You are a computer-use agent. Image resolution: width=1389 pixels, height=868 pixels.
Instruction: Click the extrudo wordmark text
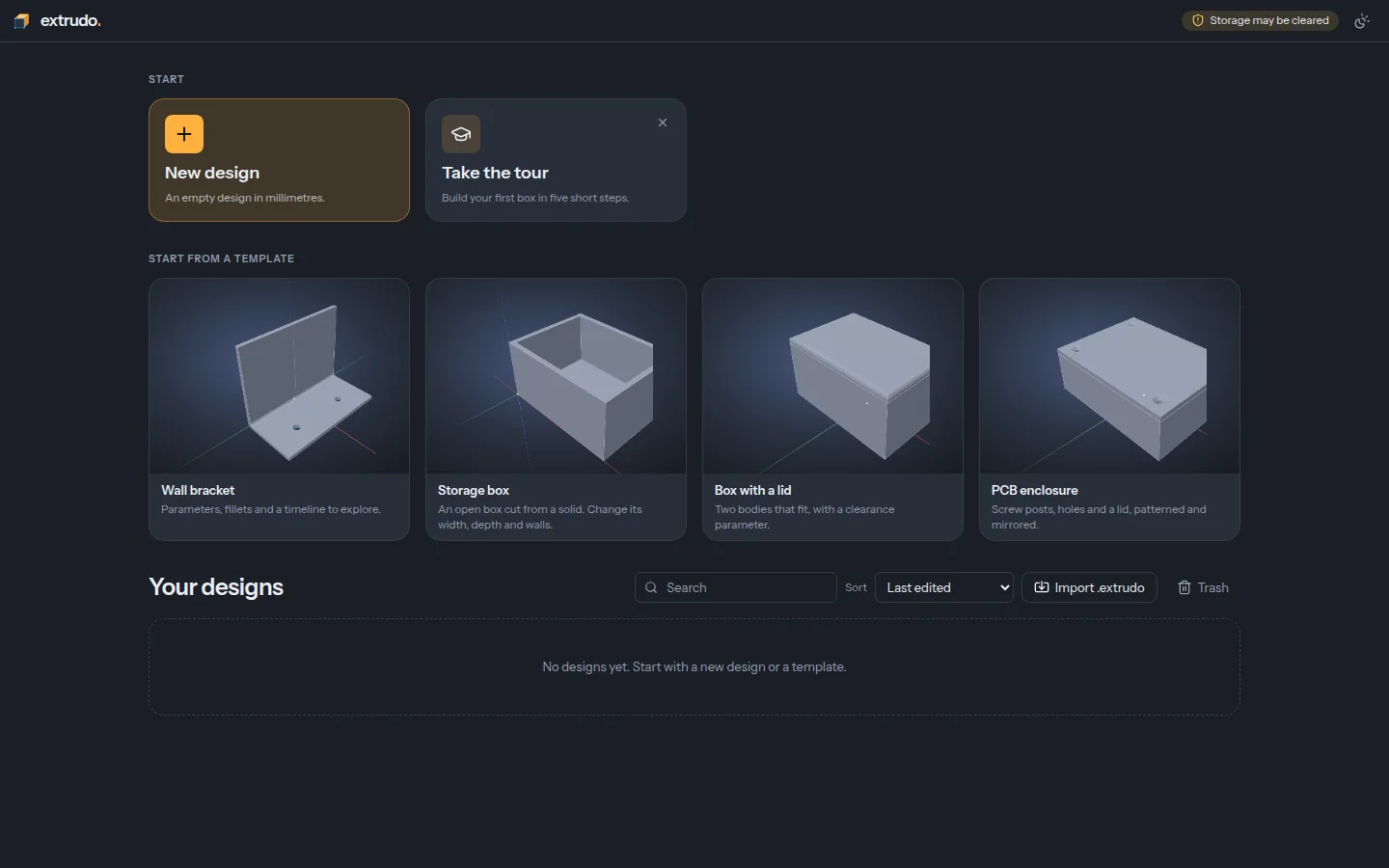click(70, 20)
